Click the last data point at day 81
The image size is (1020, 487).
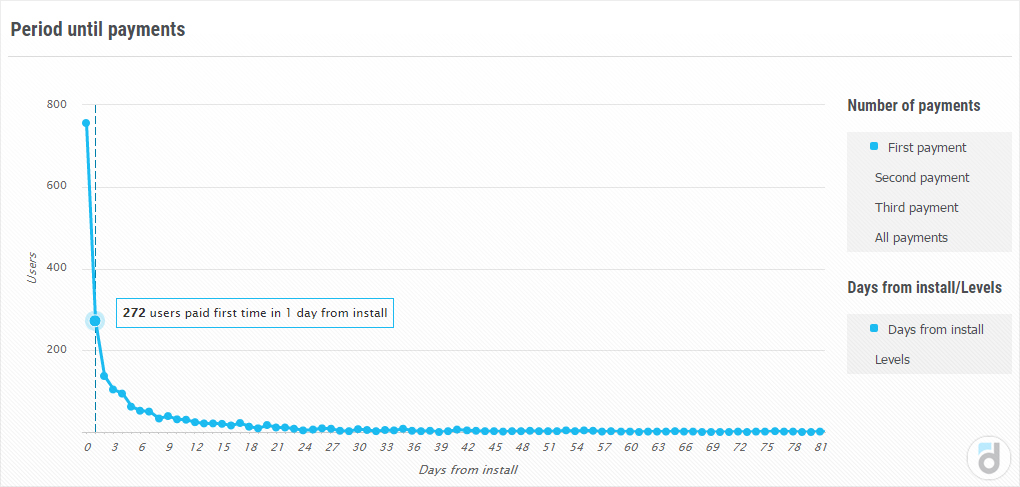(820, 431)
